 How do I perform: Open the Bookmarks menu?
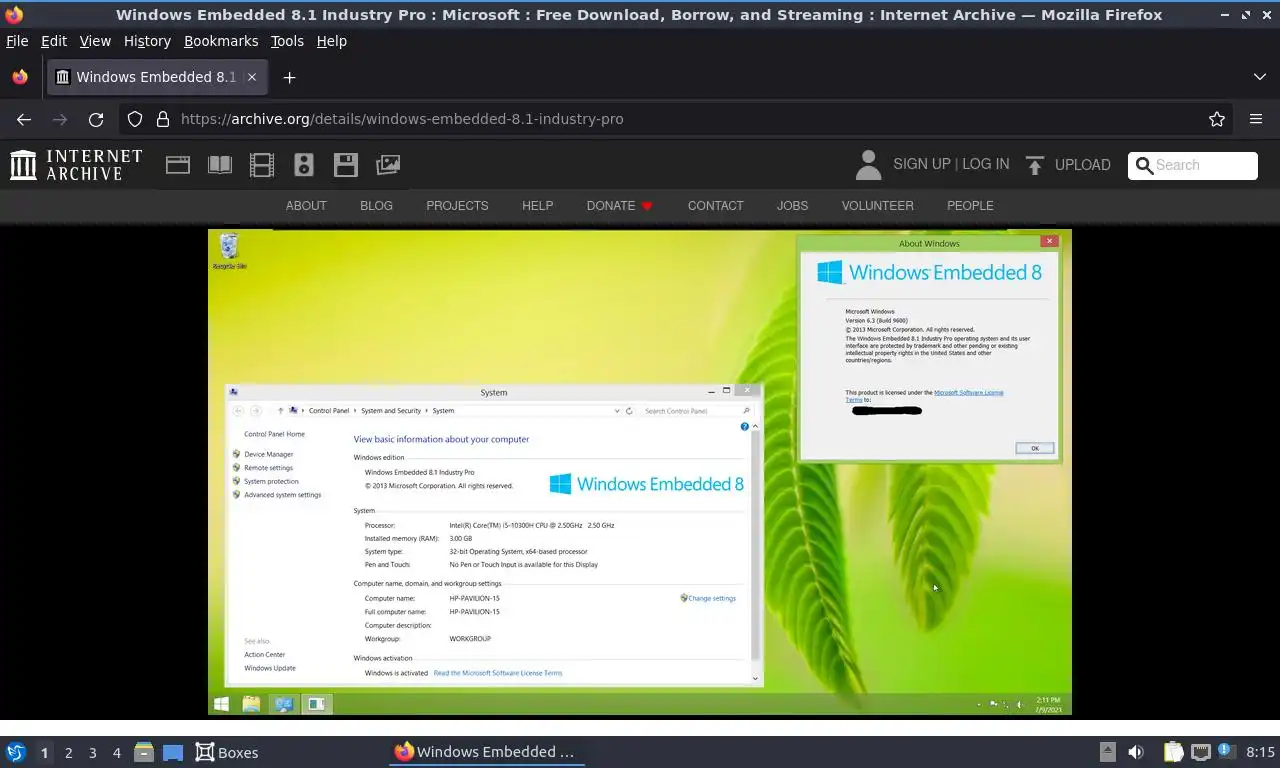pyautogui.click(x=221, y=41)
